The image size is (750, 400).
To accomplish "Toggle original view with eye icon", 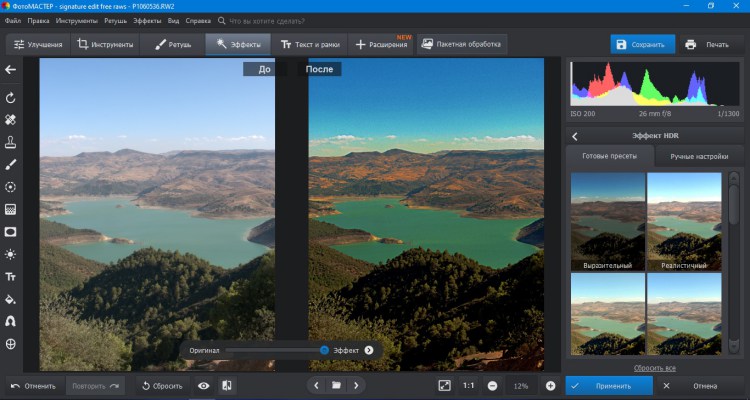I will (x=204, y=386).
